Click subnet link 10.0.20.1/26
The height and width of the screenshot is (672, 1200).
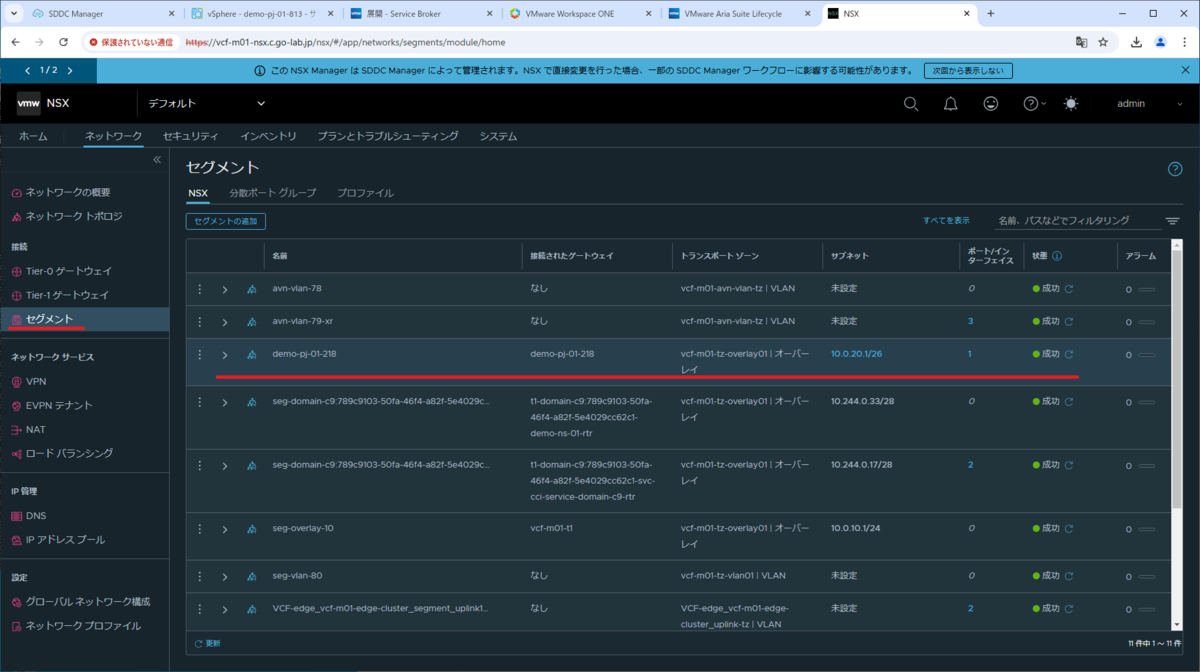[x=856, y=354]
